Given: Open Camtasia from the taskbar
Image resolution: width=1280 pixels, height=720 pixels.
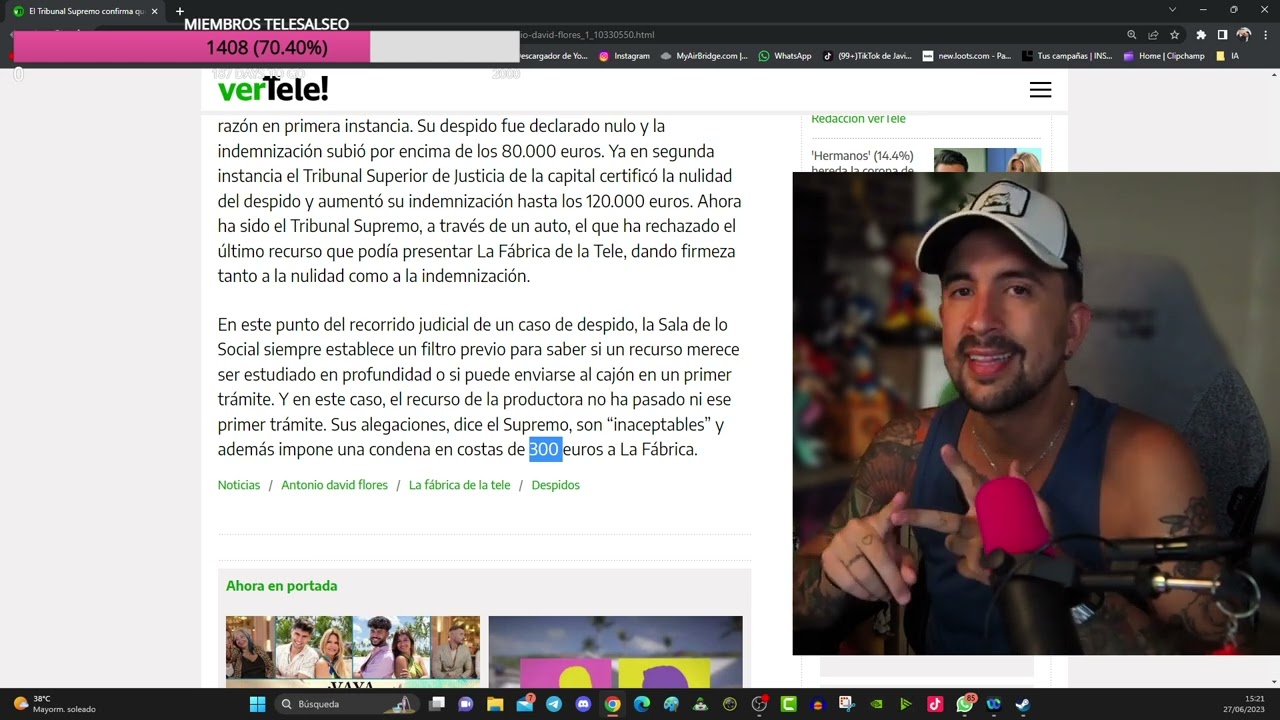Looking at the screenshot, I should tap(789, 704).
